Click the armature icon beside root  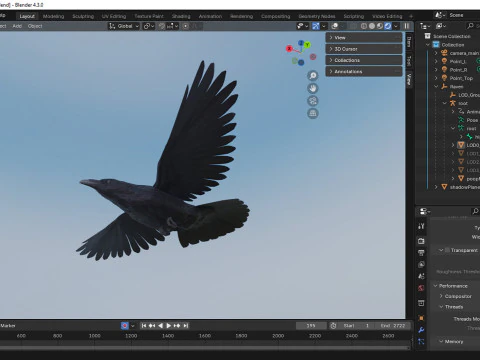[x=452, y=103]
